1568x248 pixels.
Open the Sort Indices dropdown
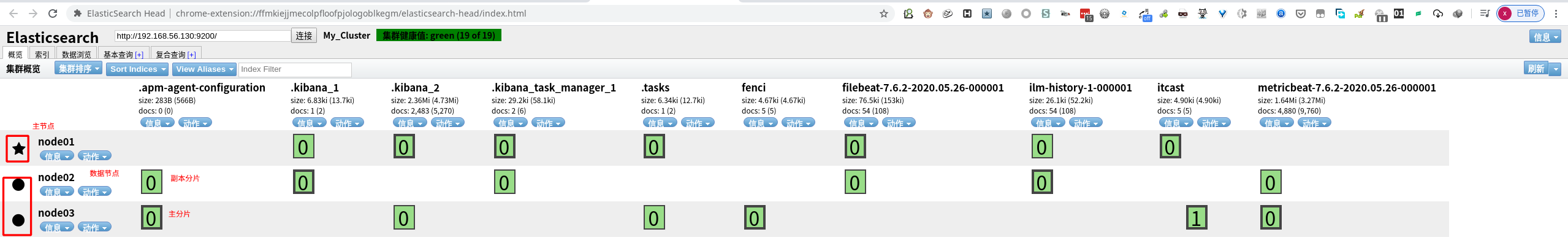(x=138, y=69)
